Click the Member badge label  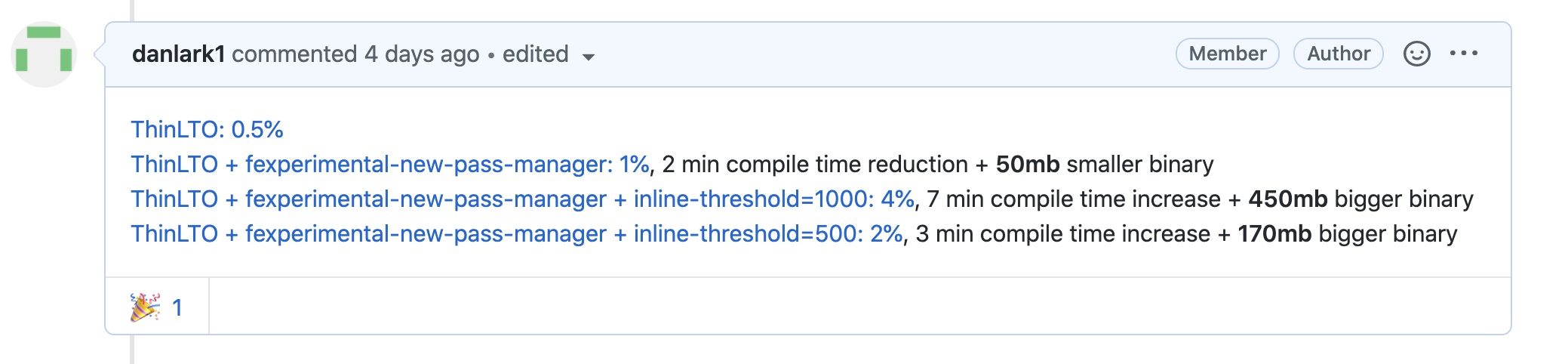(1227, 54)
